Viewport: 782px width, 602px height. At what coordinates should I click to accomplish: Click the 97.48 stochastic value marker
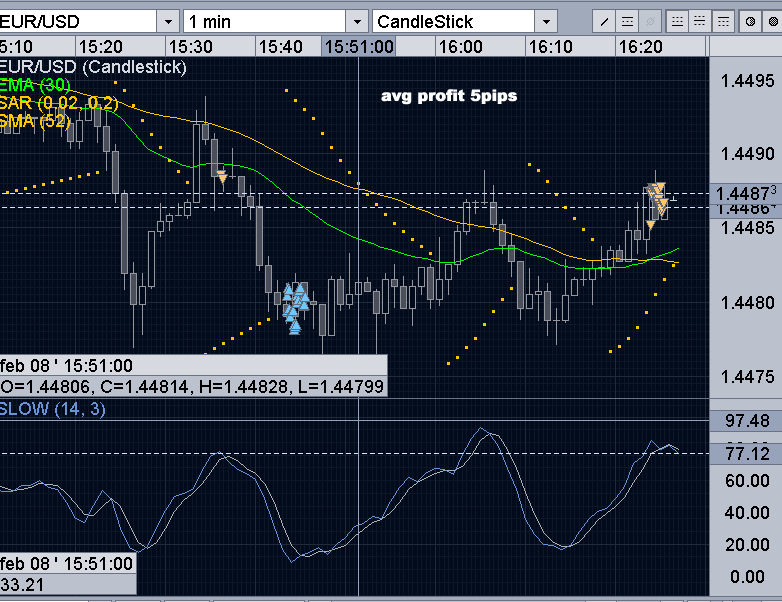click(746, 421)
